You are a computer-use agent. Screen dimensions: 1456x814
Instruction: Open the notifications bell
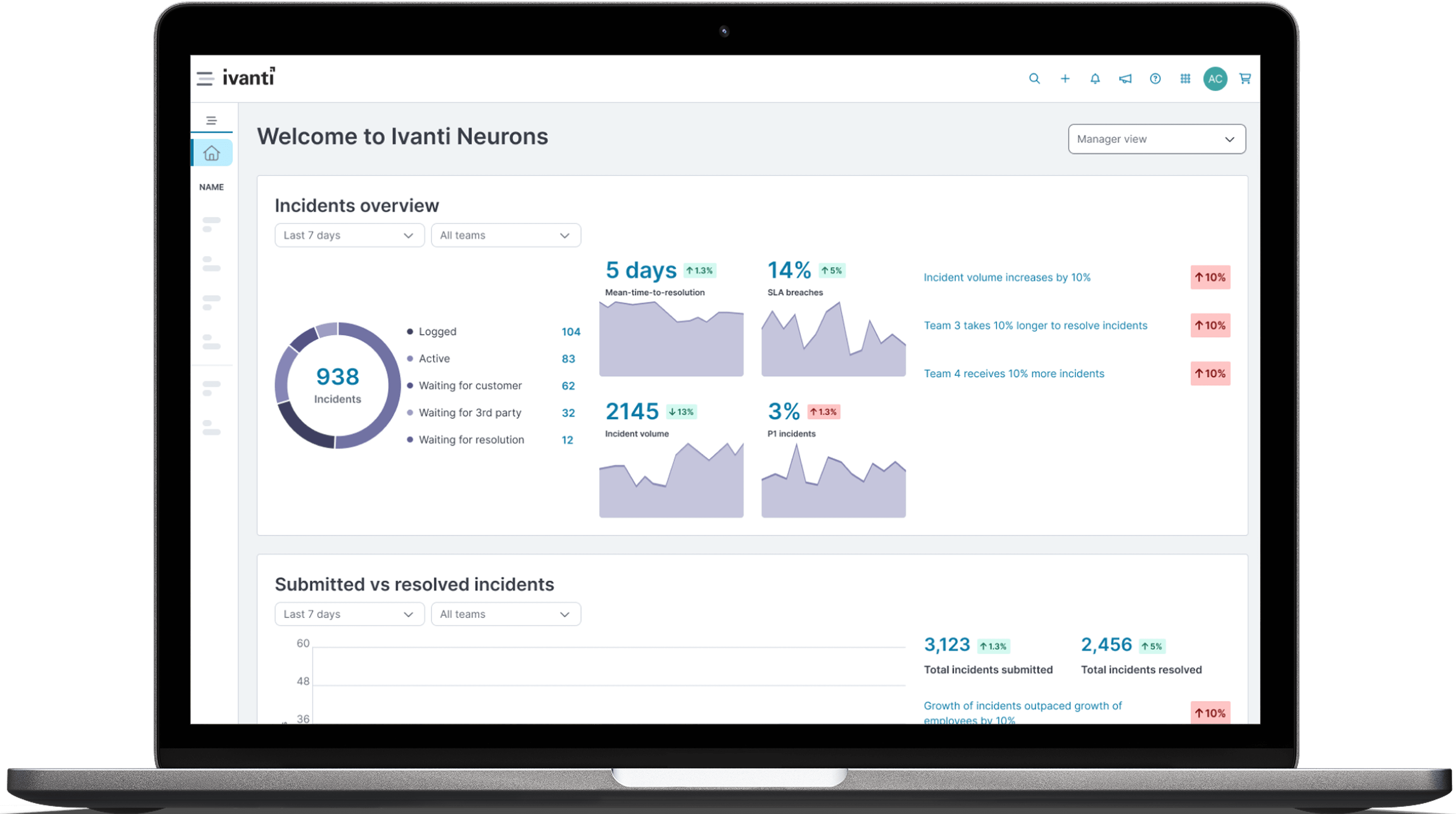[1095, 79]
